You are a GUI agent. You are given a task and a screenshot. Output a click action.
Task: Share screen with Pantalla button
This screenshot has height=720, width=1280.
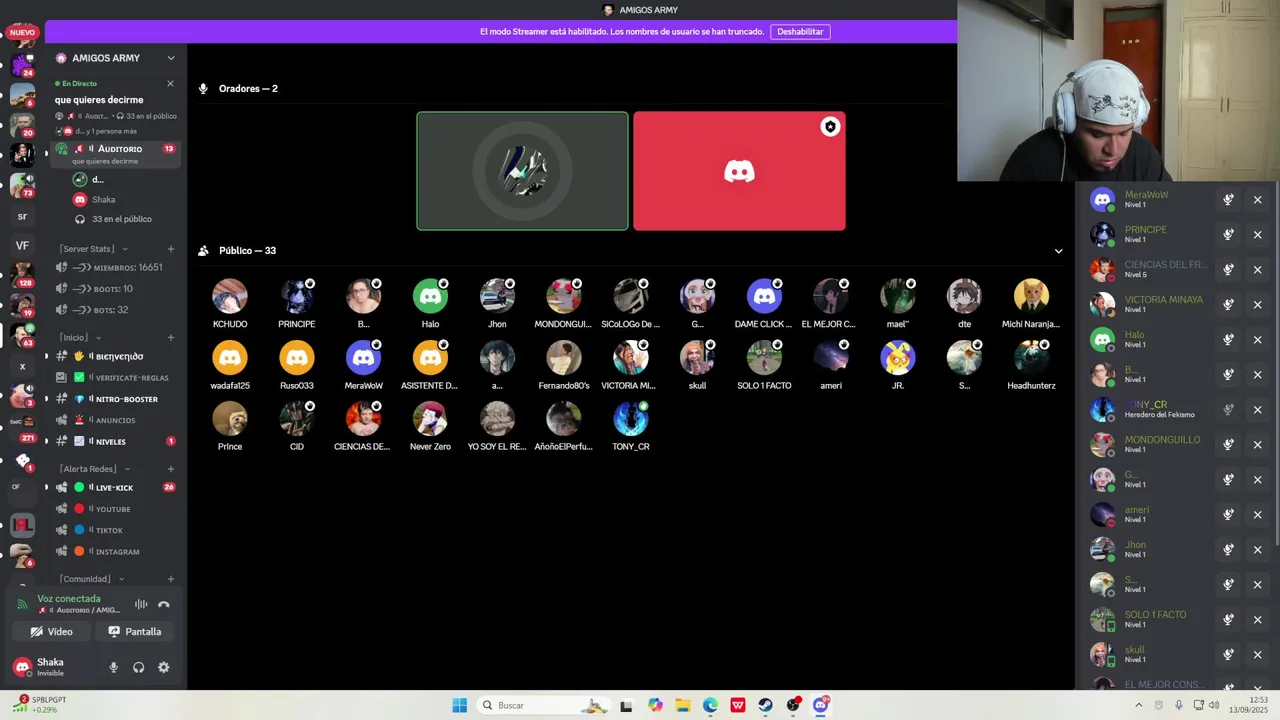(x=135, y=632)
